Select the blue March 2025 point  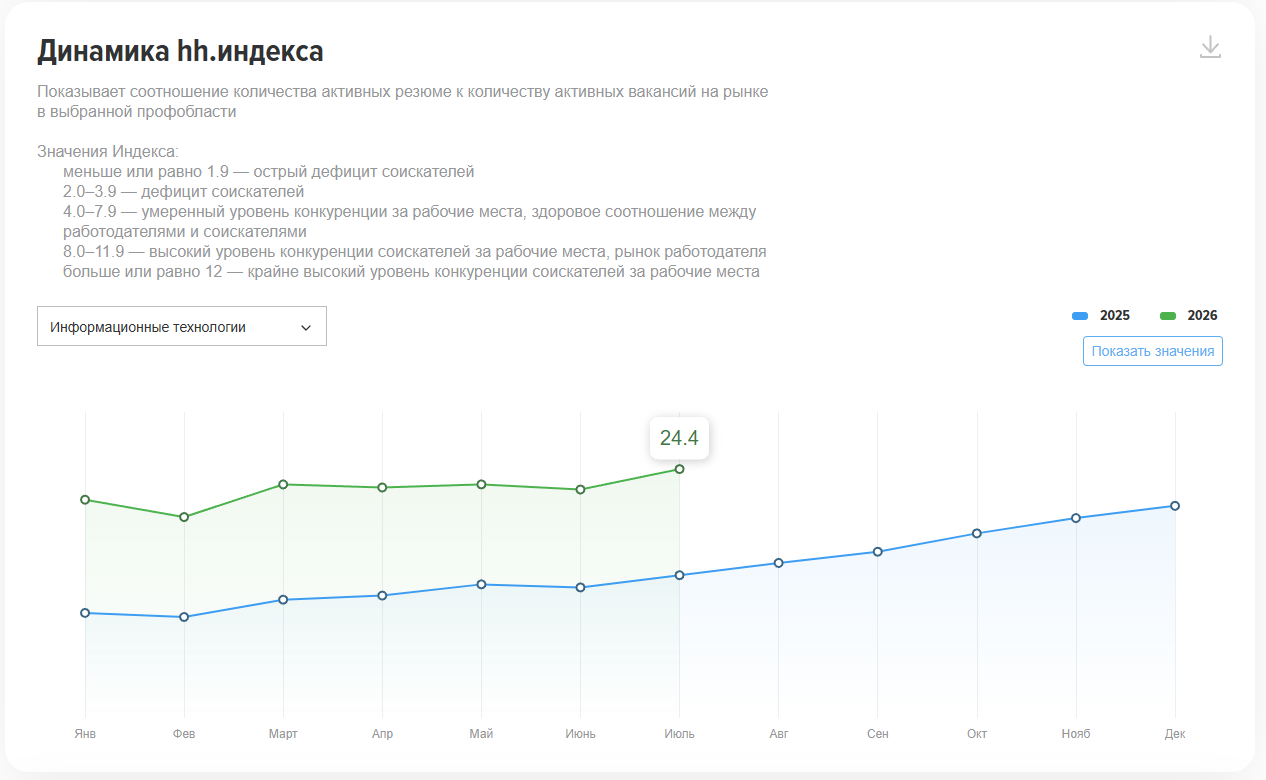tap(283, 600)
